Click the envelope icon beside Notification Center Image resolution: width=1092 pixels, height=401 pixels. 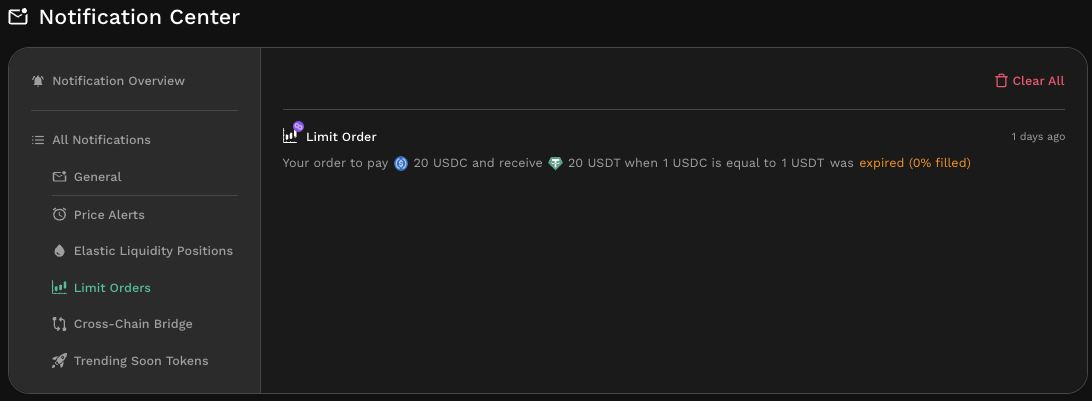18,16
